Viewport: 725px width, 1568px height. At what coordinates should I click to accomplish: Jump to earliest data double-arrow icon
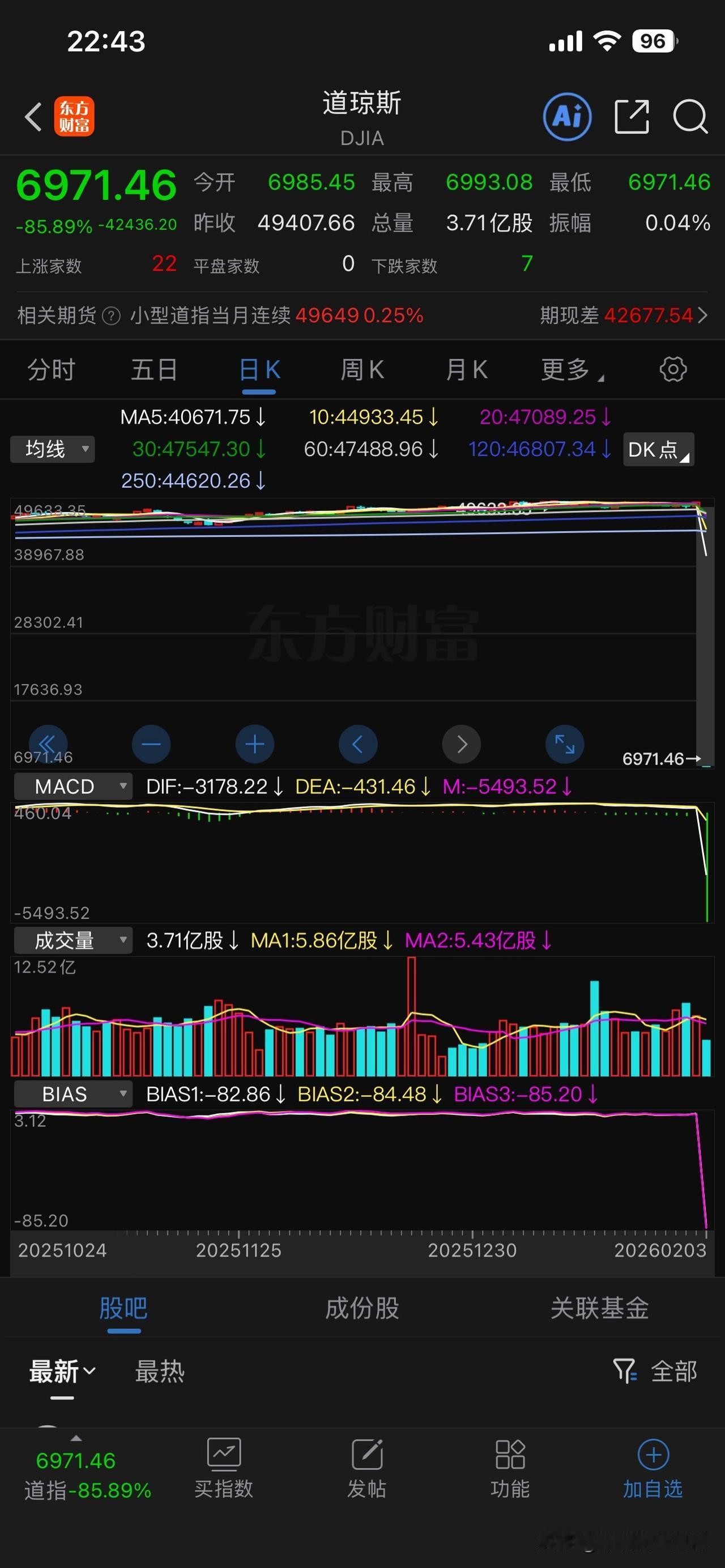point(48,744)
